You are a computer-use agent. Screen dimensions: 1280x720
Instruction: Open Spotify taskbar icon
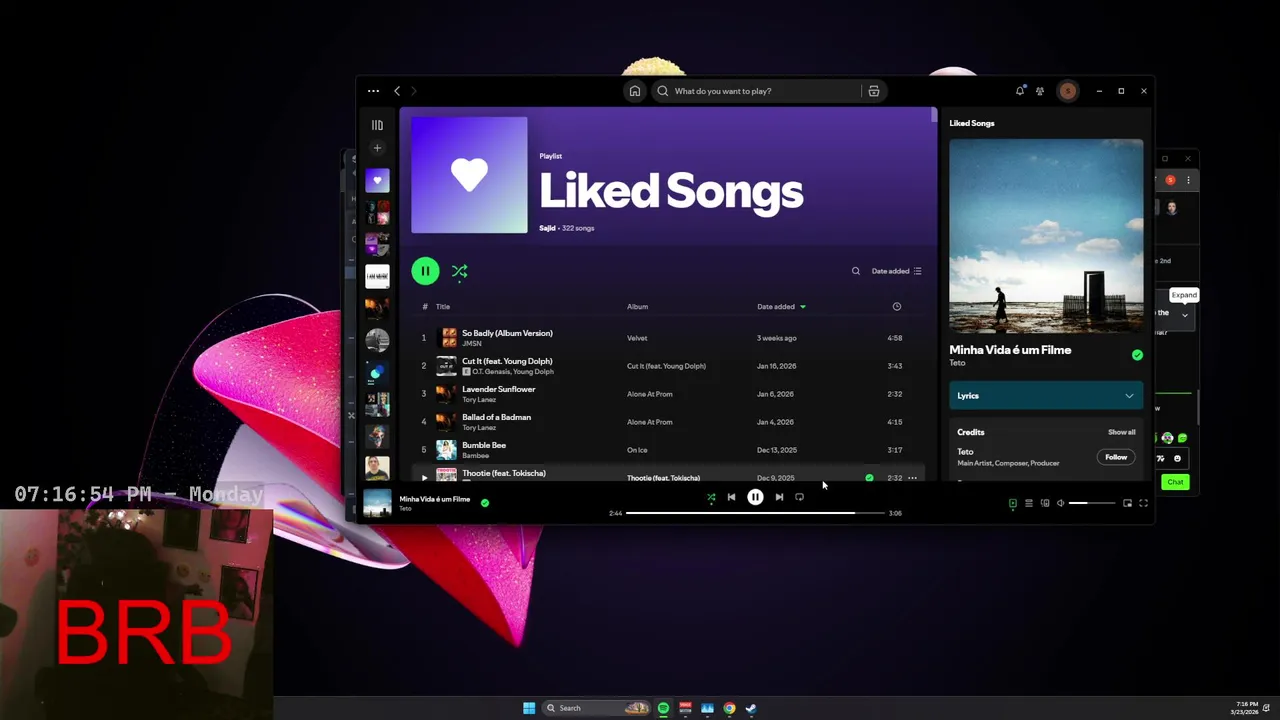pos(663,708)
